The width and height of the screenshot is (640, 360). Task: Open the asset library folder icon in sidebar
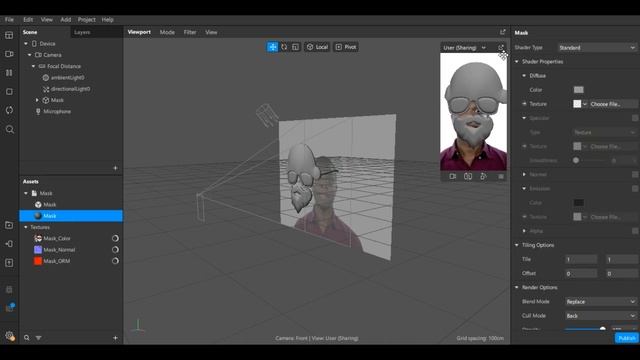coord(9,225)
